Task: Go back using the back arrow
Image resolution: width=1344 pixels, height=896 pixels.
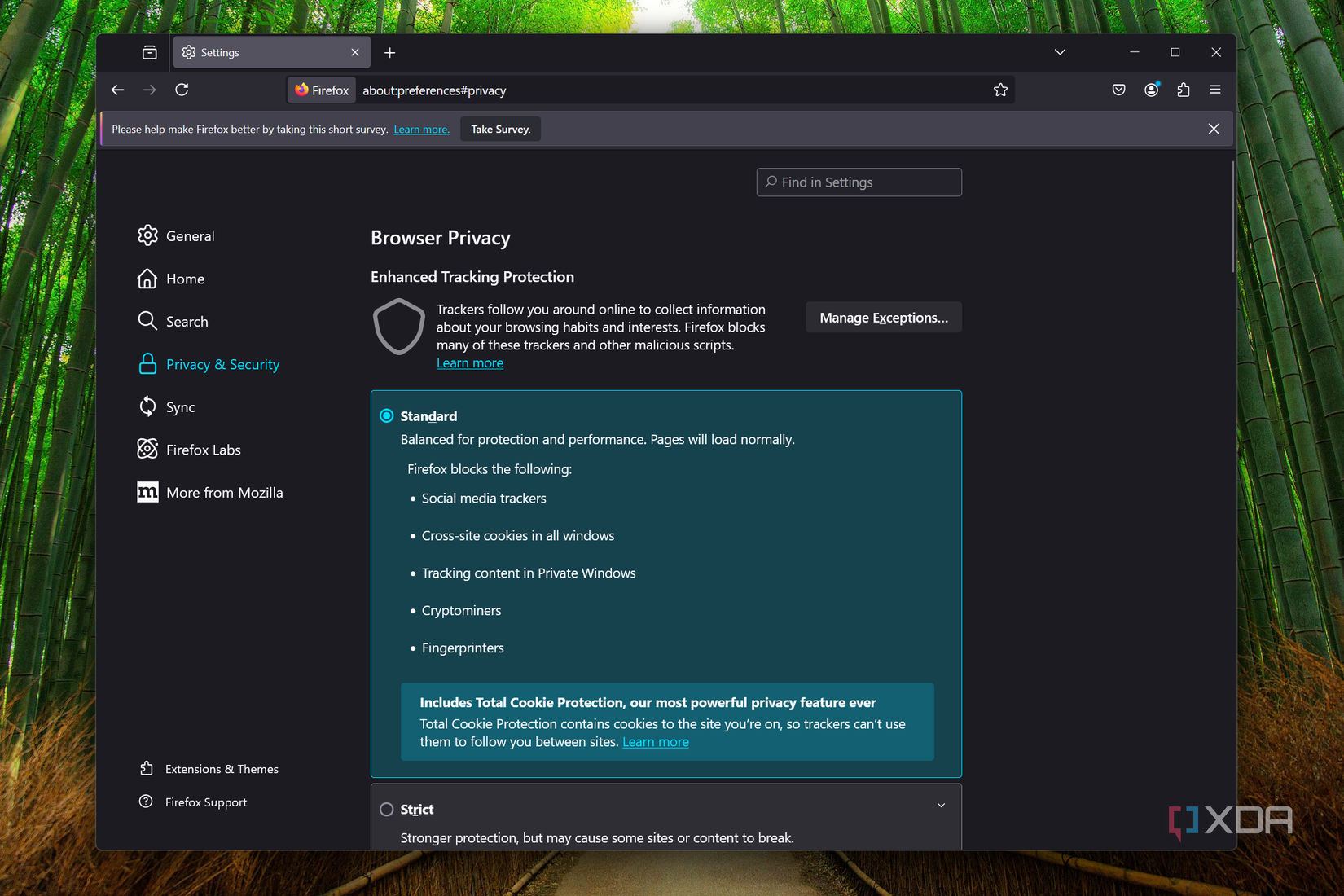Action: click(x=117, y=90)
